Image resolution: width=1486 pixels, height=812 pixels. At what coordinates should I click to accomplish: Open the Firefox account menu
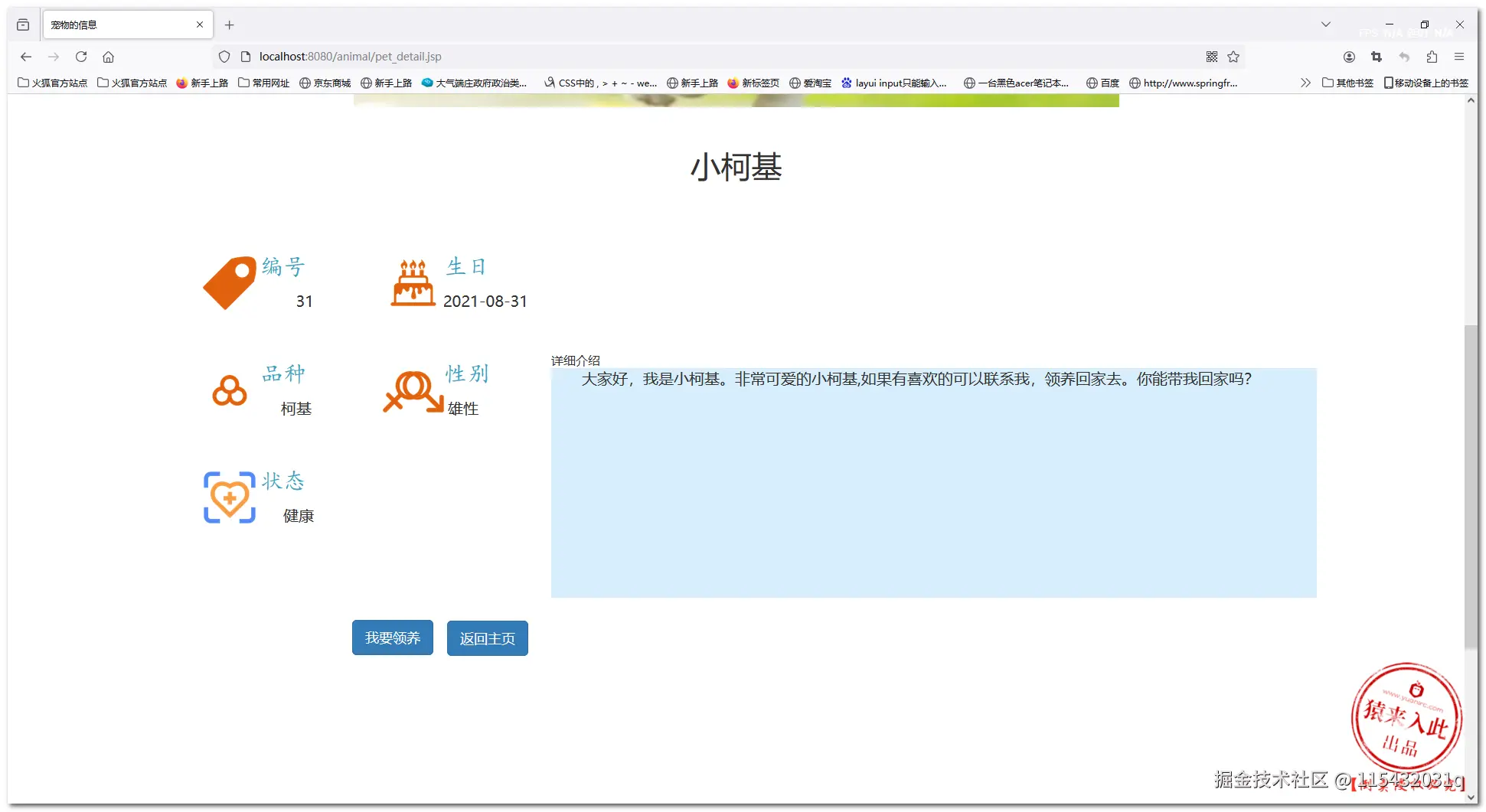coord(1349,57)
